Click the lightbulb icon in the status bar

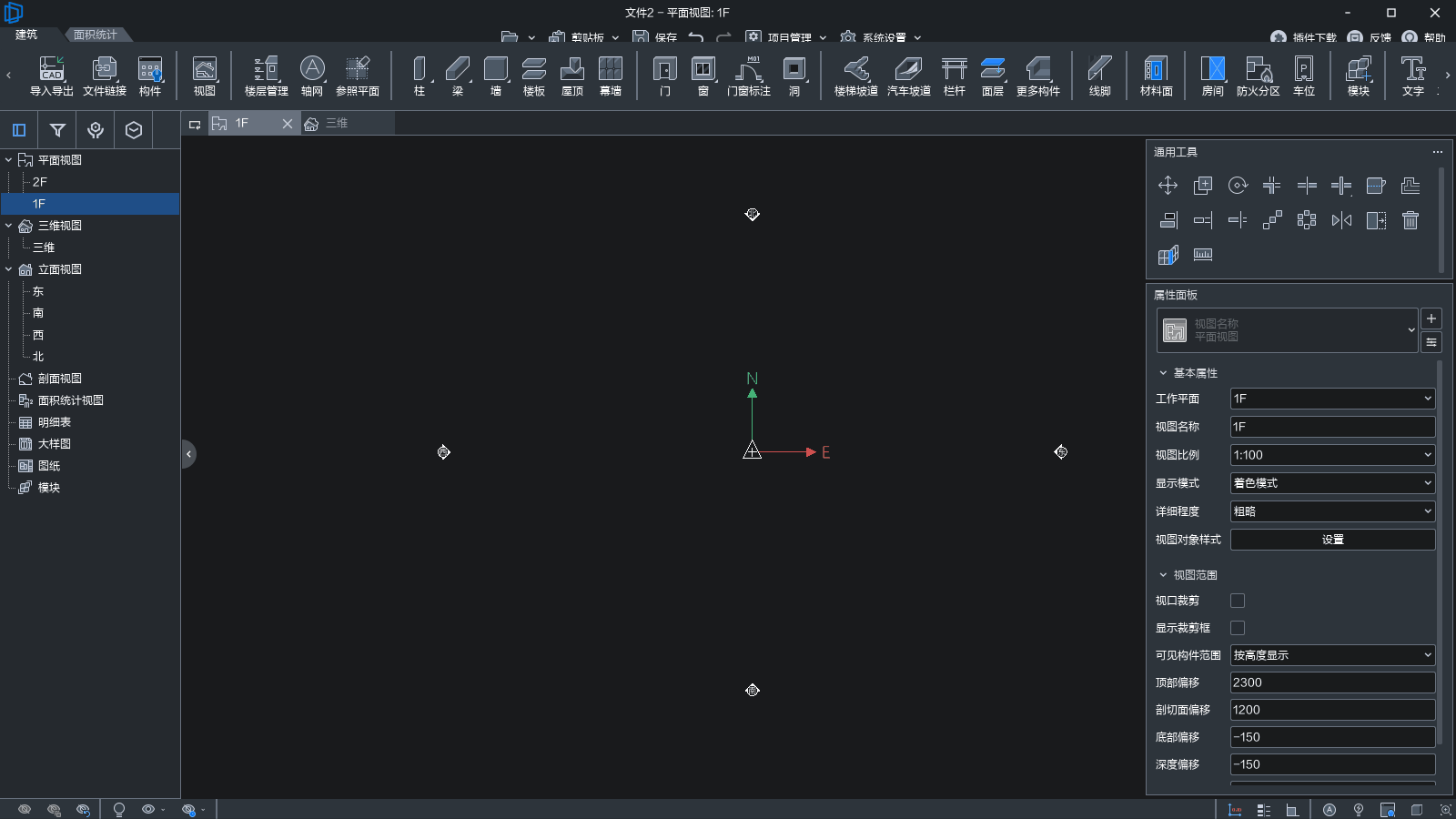tap(118, 809)
